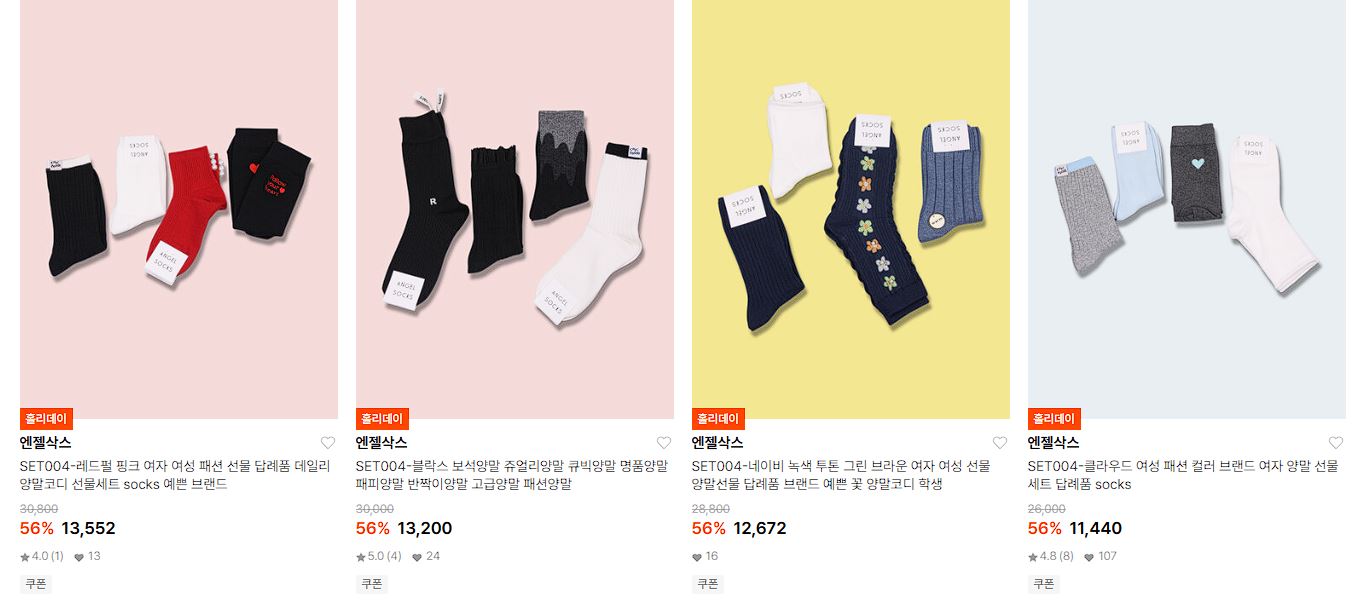Open the pastel blue gray socks product image
The width and height of the screenshot is (1354, 607).
(x=1187, y=209)
